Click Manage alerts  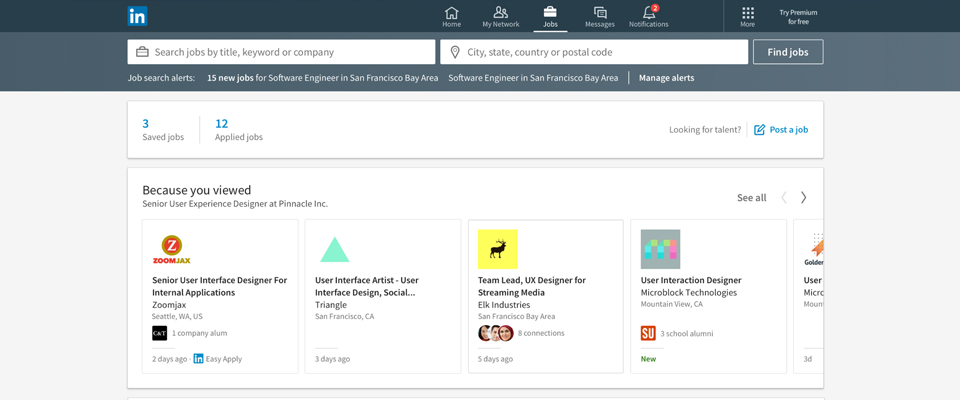(667, 78)
